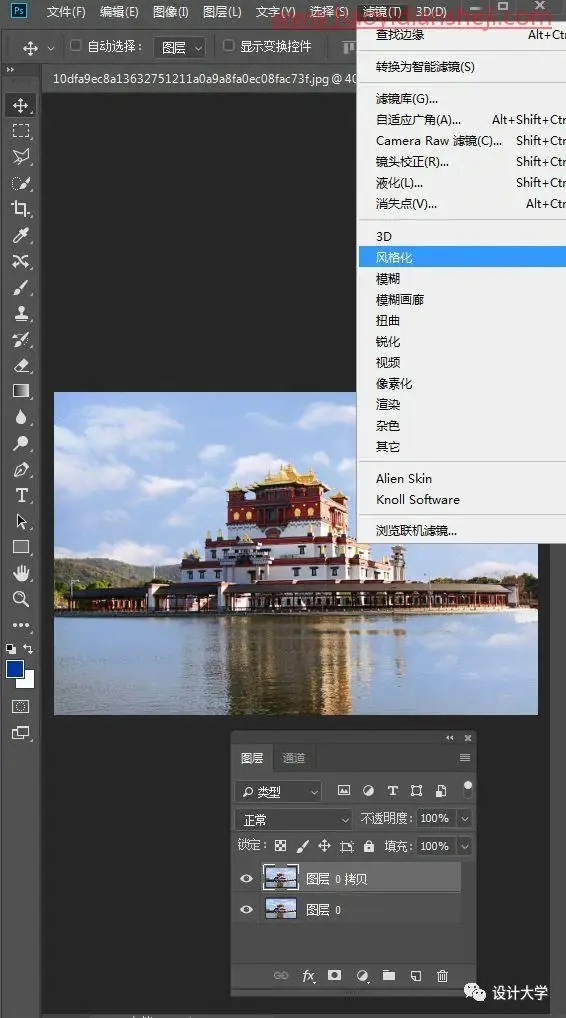
Task: Open the Edit Toolbar three-dots button
Action: point(21,625)
